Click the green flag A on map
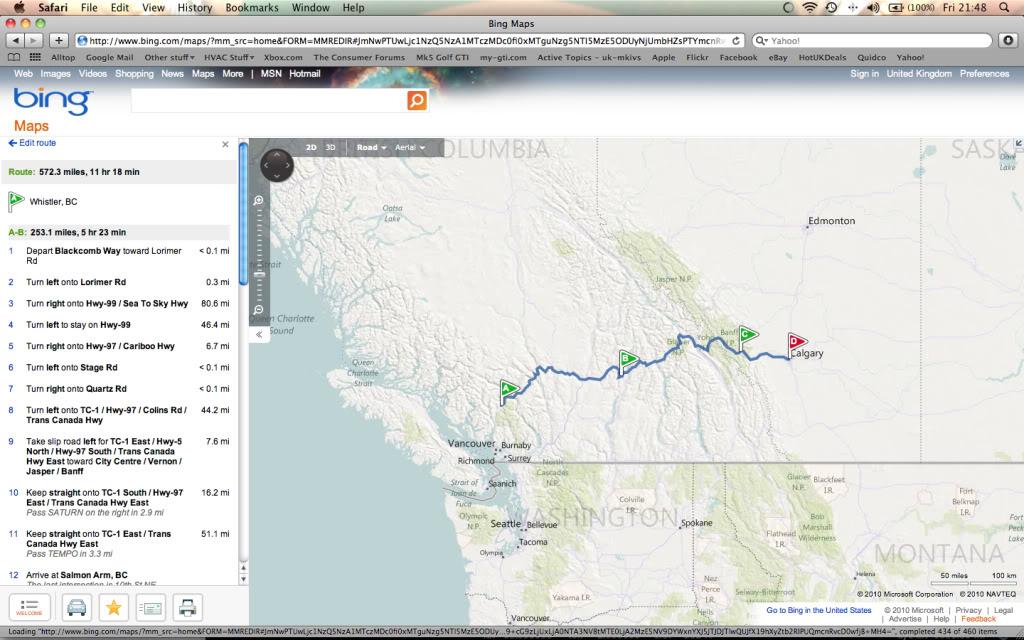This screenshot has width=1024, height=640. click(x=509, y=392)
